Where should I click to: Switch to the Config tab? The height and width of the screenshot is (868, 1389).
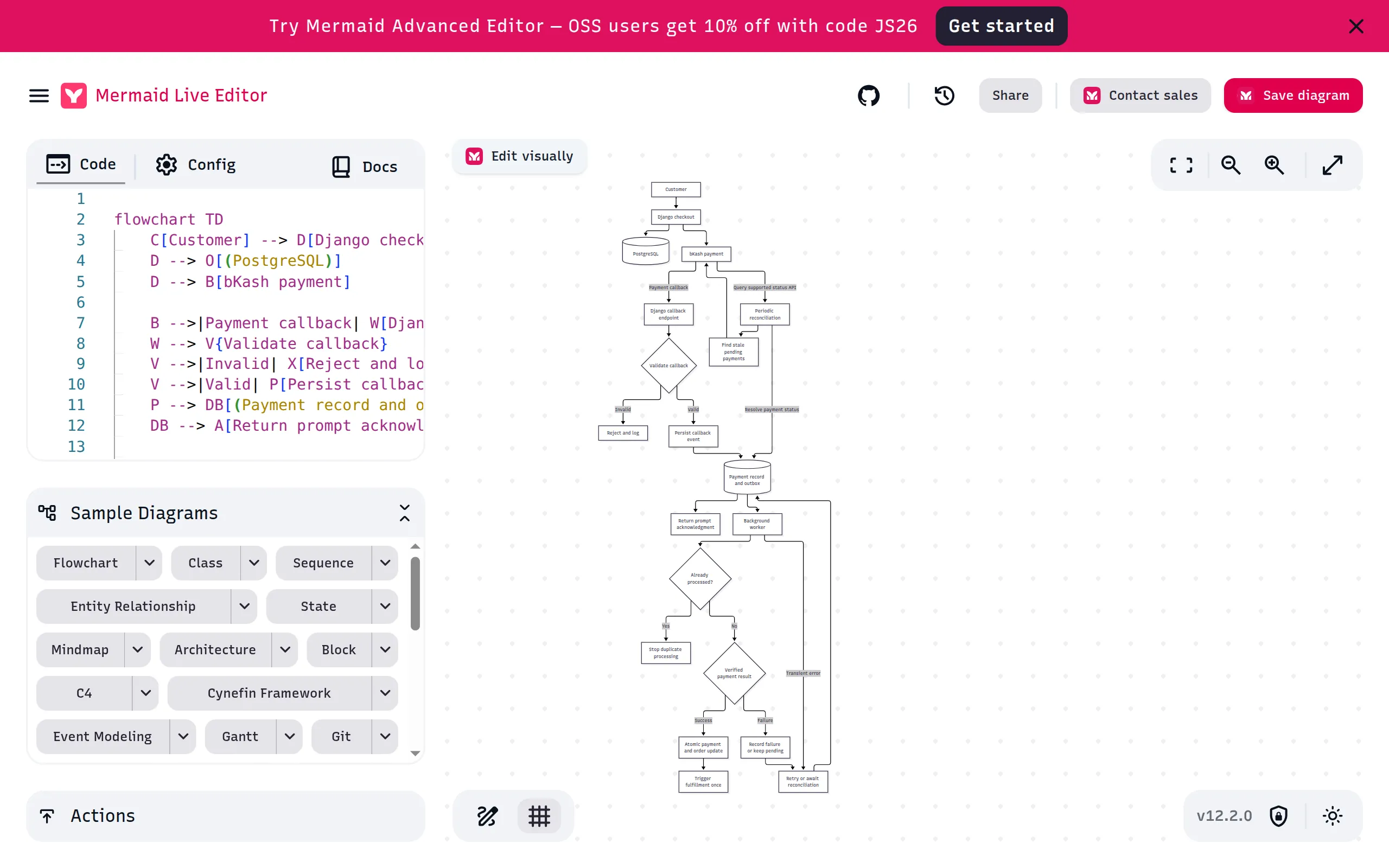click(196, 165)
